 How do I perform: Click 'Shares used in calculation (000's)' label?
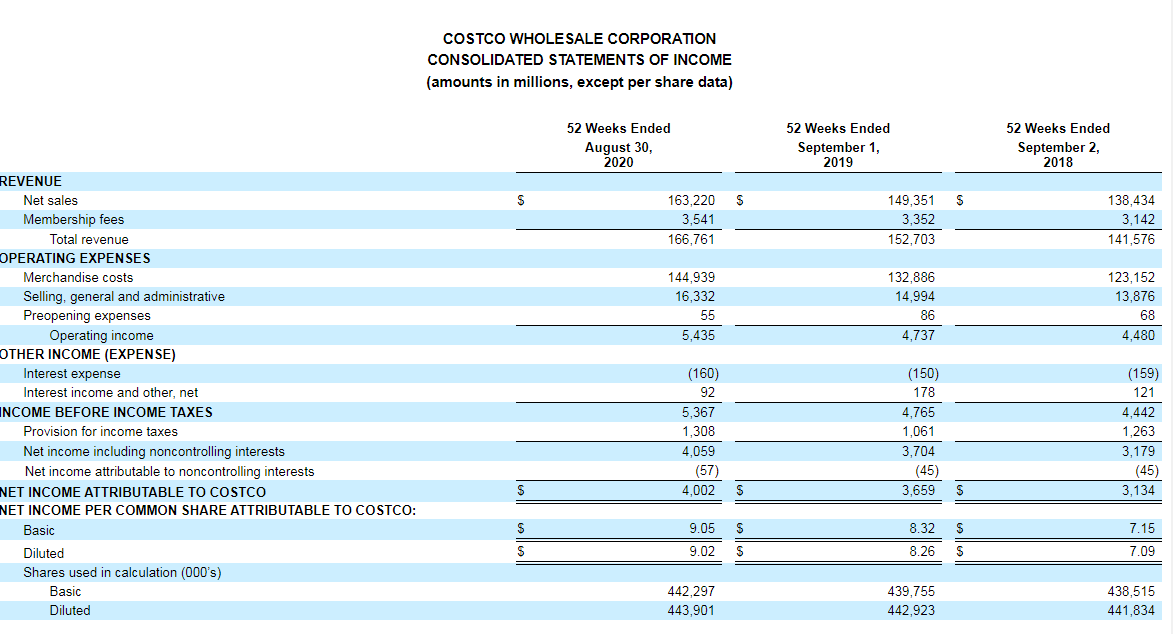click(122, 573)
